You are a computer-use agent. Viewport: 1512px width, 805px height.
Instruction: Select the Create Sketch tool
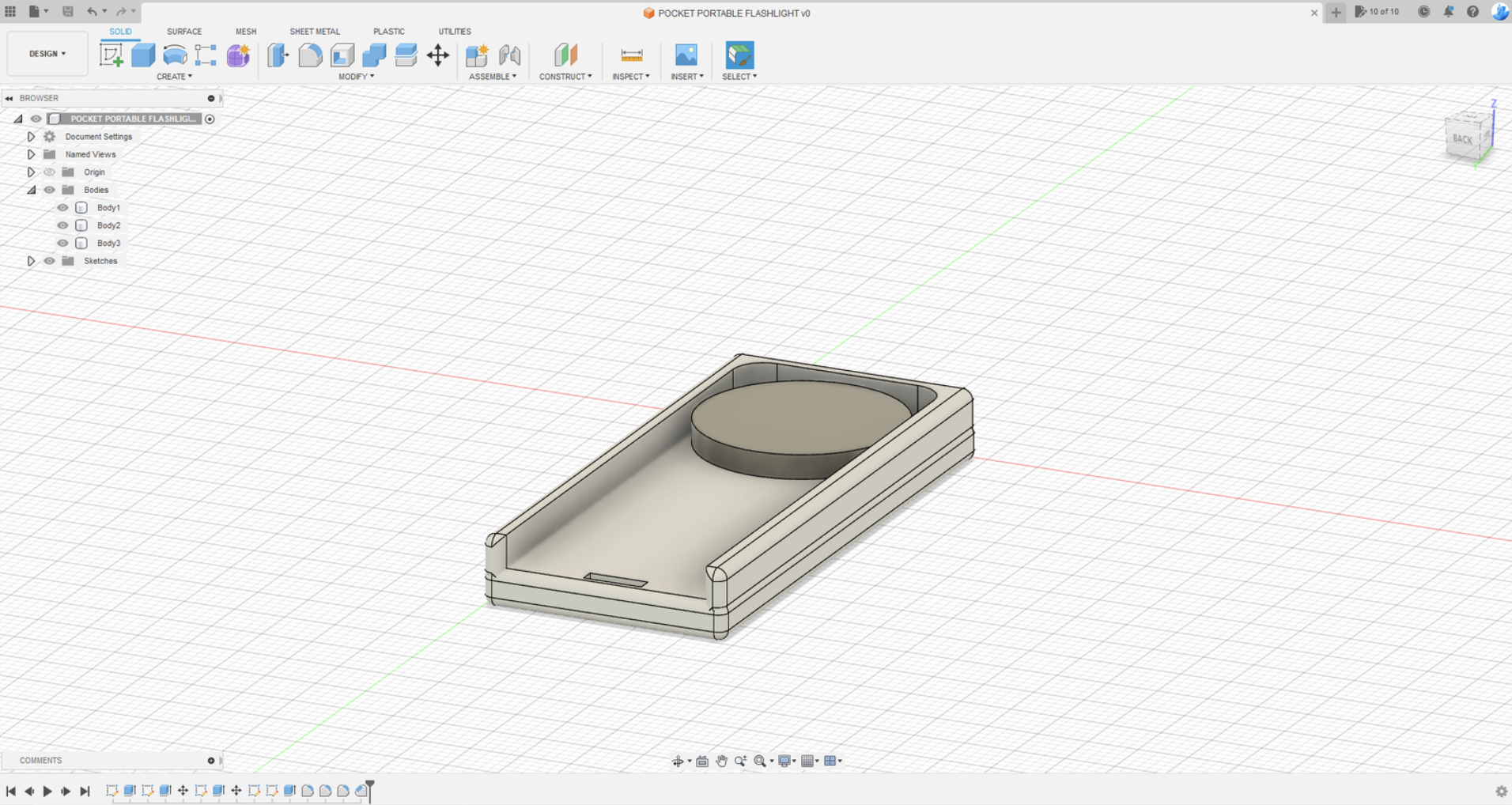[112, 55]
